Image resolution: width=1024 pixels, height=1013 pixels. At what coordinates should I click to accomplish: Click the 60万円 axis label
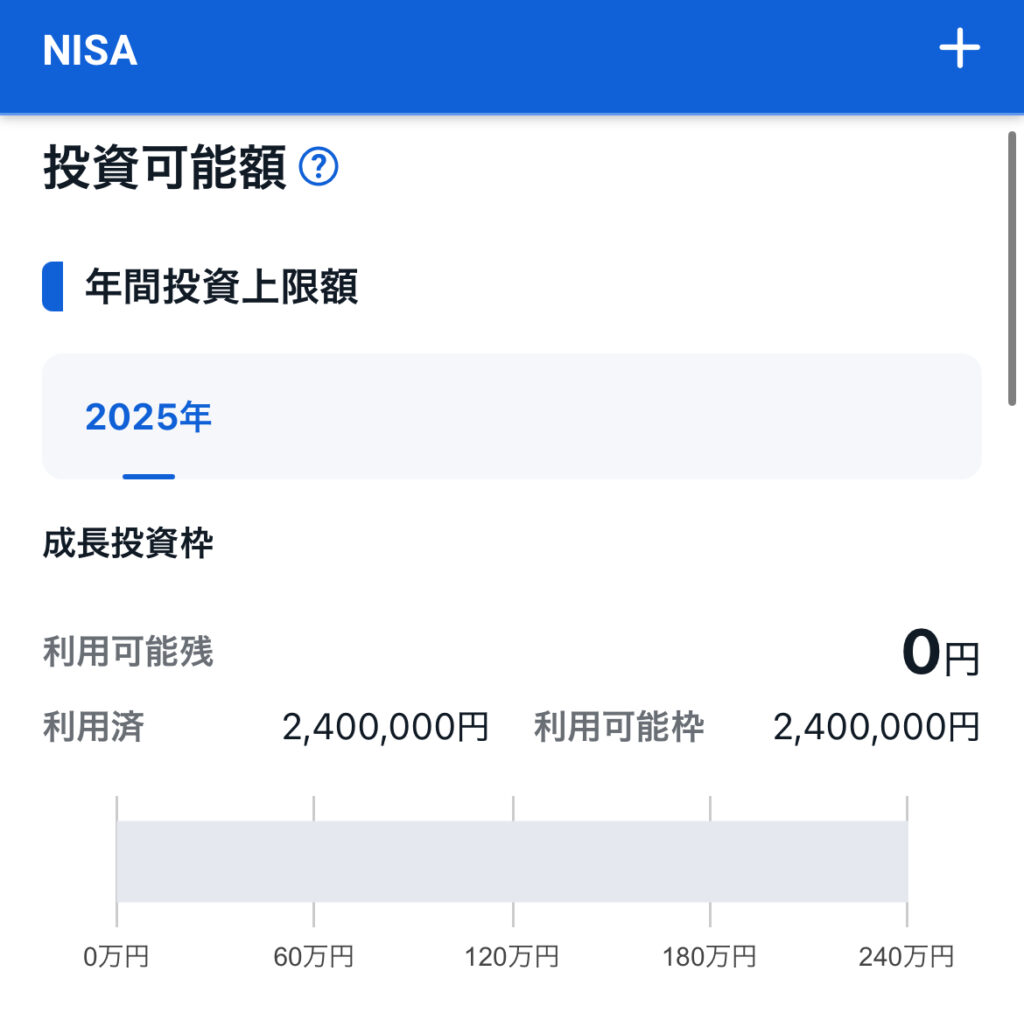click(x=313, y=957)
